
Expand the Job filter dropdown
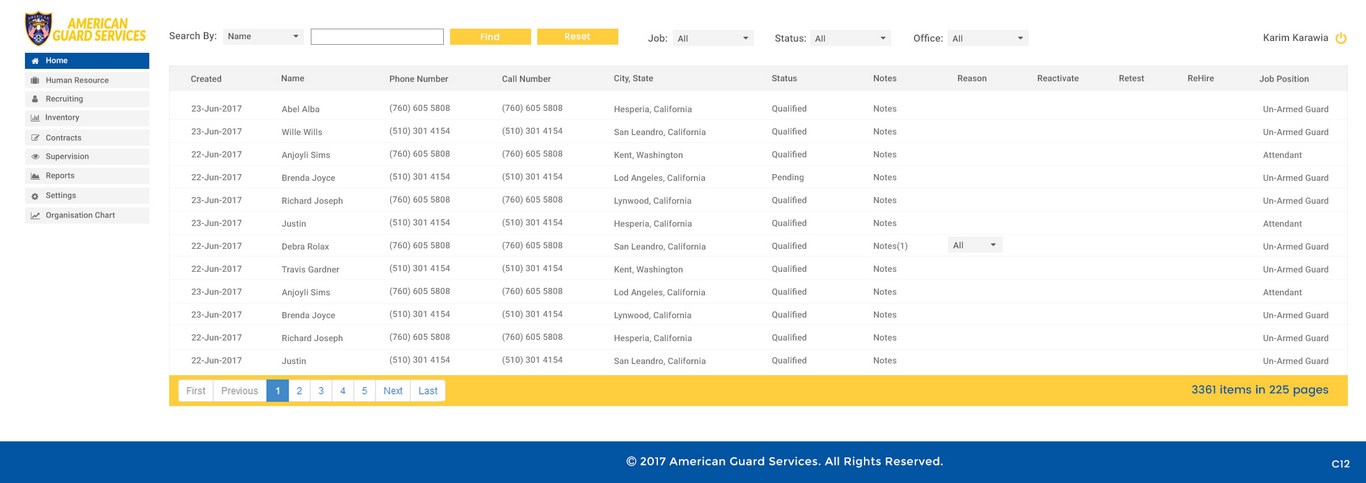pyautogui.click(x=713, y=38)
